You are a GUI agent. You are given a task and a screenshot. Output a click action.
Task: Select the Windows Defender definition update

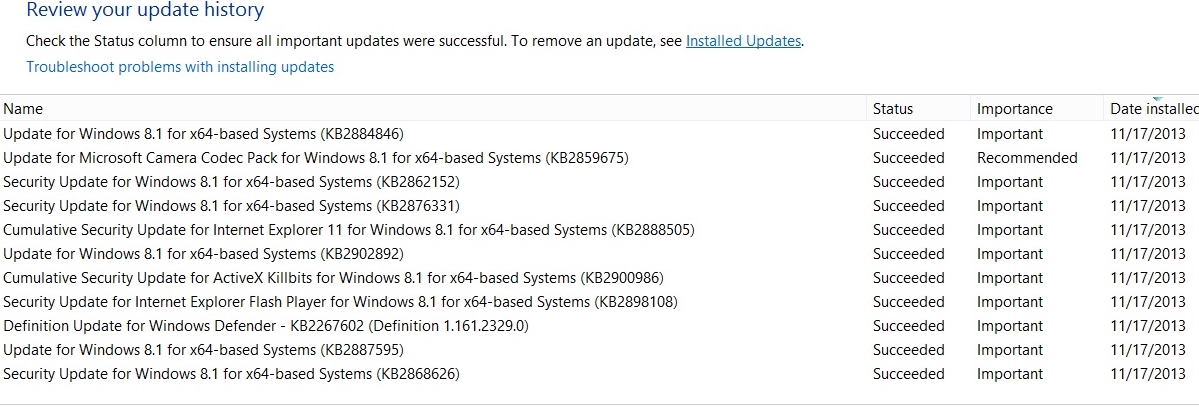(x=265, y=326)
